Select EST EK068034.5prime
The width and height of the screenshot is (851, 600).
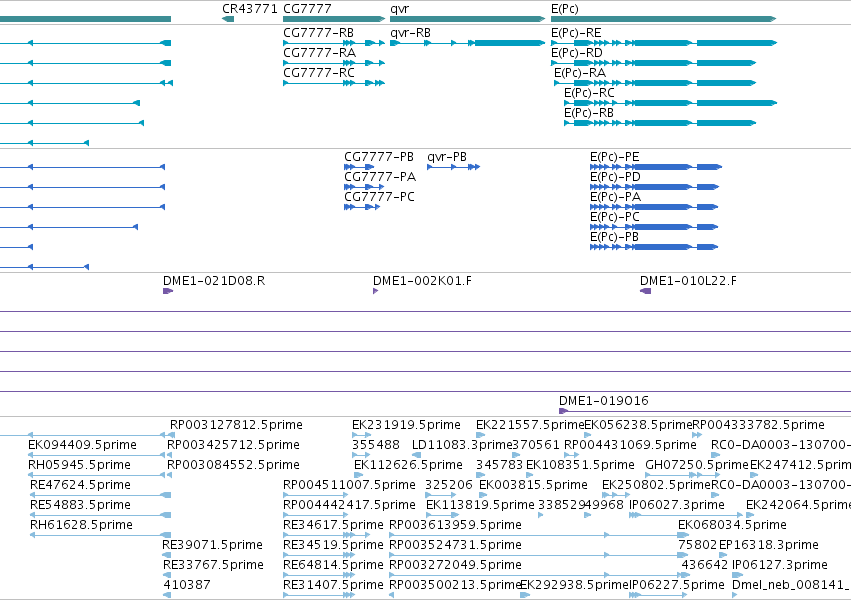[x=732, y=525]
